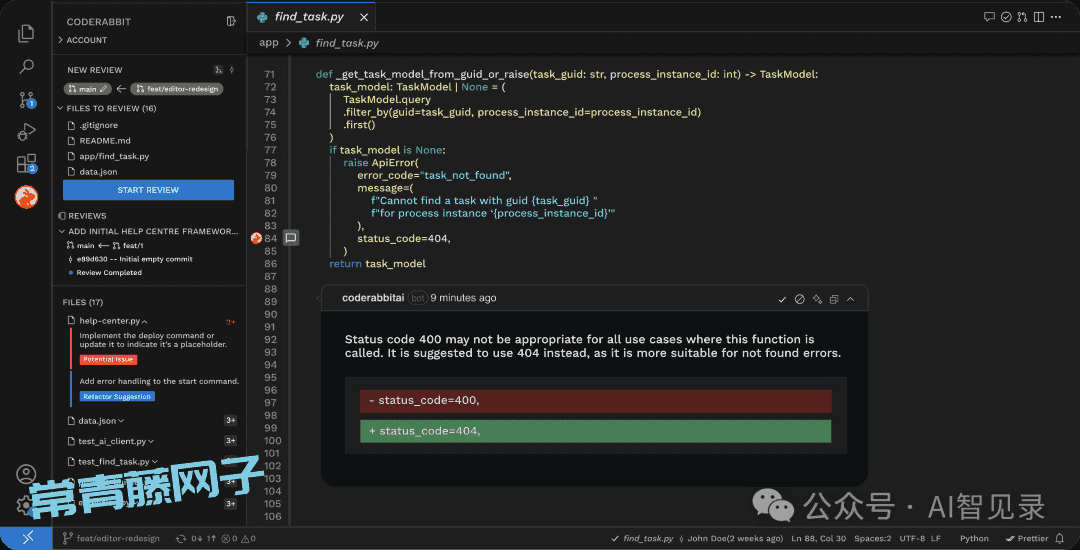Click Spaces:2 indentation in status bar
This screenshot has width=1080, height=550.
tap(873, 538)
